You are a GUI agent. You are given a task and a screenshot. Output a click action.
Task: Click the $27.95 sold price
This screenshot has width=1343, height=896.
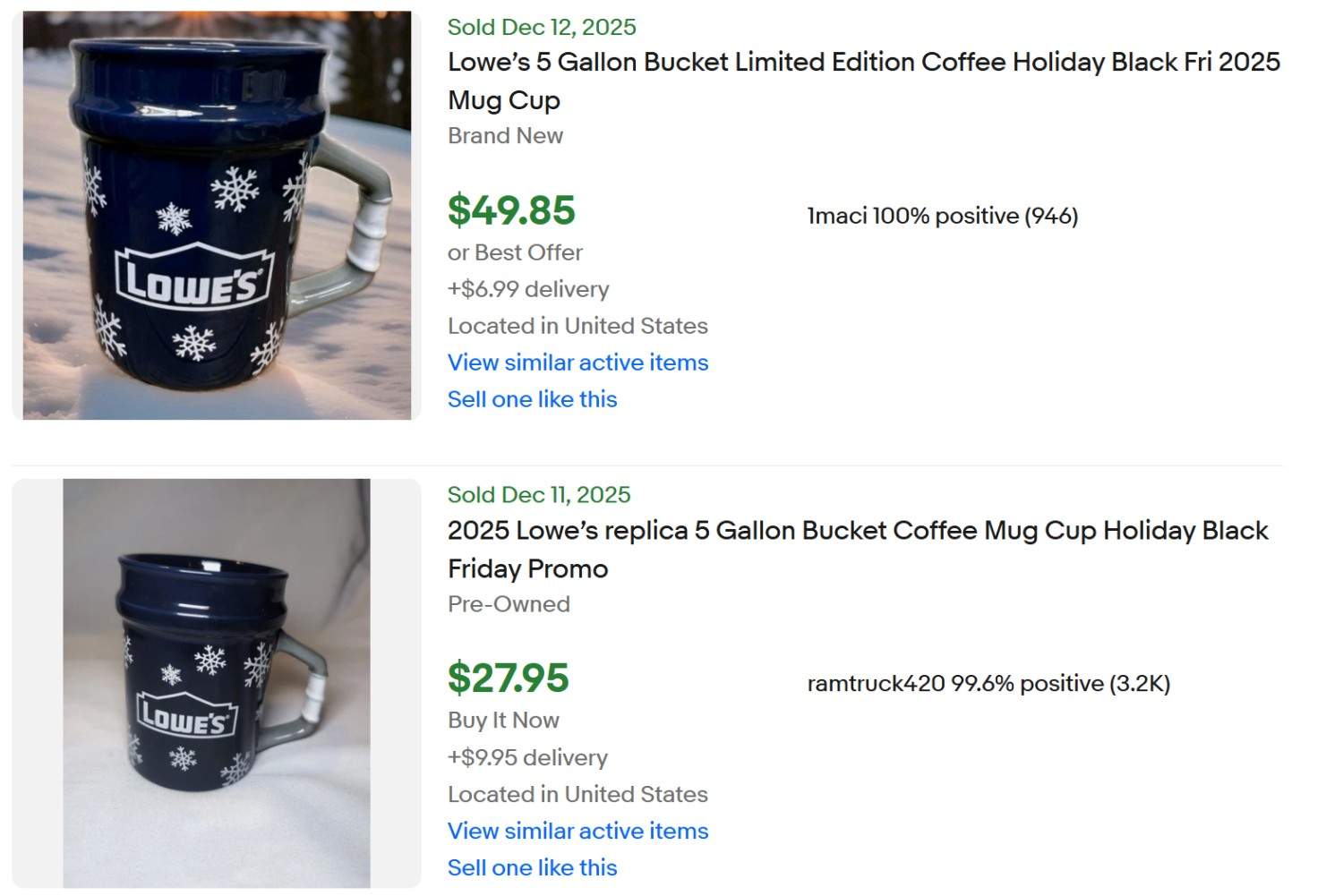coord(508,678)
